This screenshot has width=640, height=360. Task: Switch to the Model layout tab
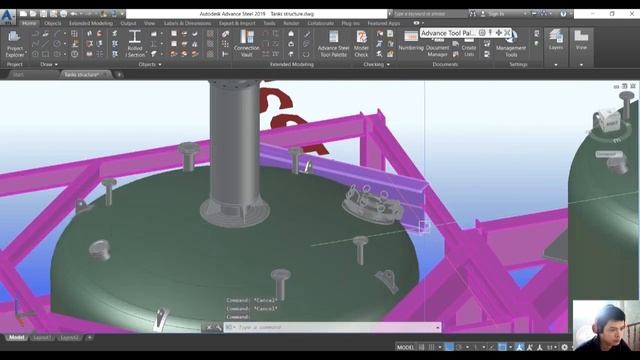click(16, 338)
